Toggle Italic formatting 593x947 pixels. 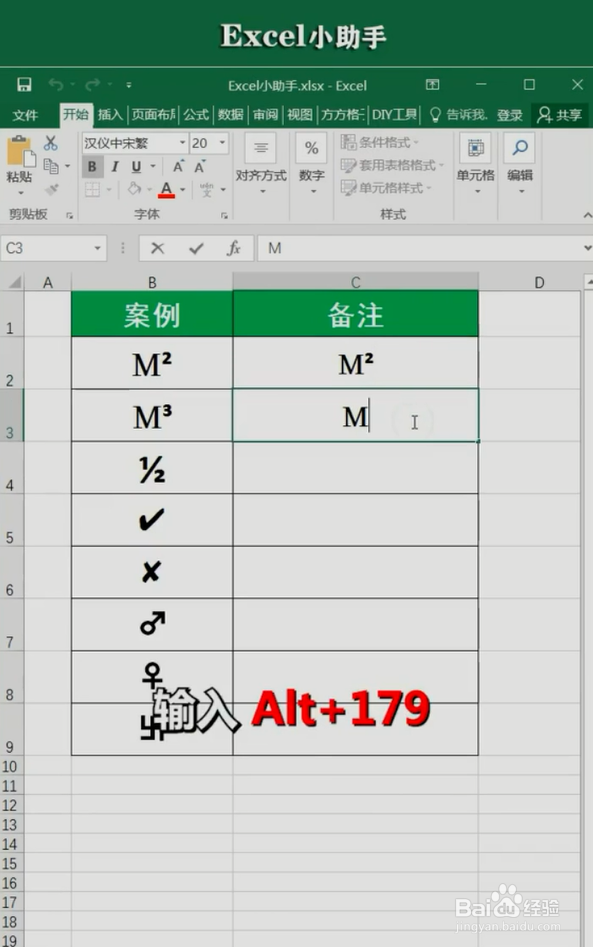(x=114, y=167)
